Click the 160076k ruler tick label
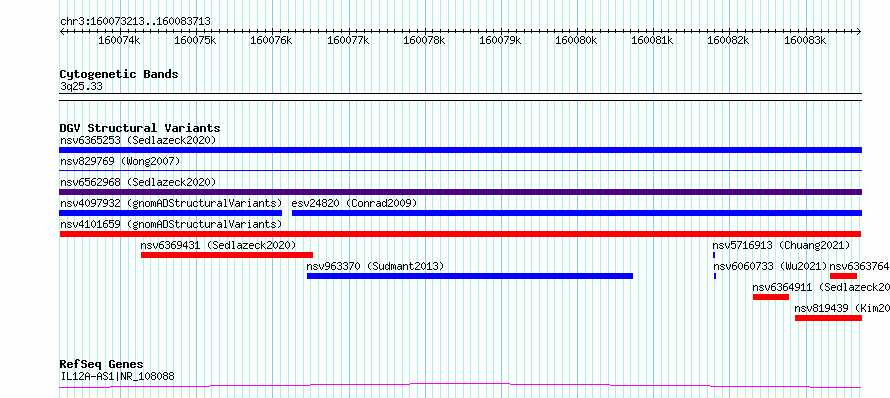 pyautogui.click(x=271, y=40)
